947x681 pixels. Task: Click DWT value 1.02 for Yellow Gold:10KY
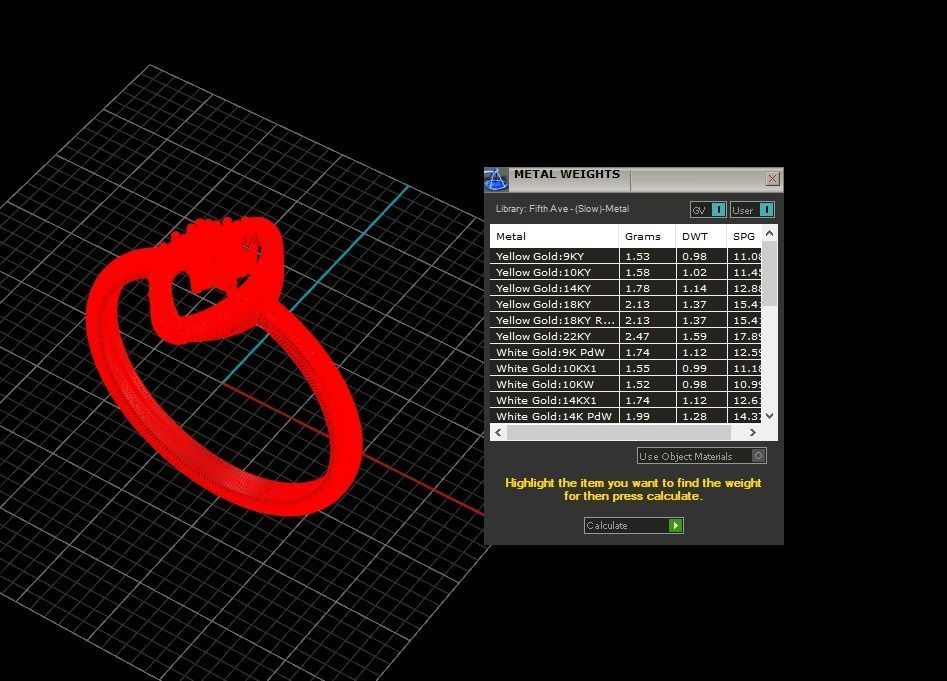pyautogui.click(x=695, y=272)
